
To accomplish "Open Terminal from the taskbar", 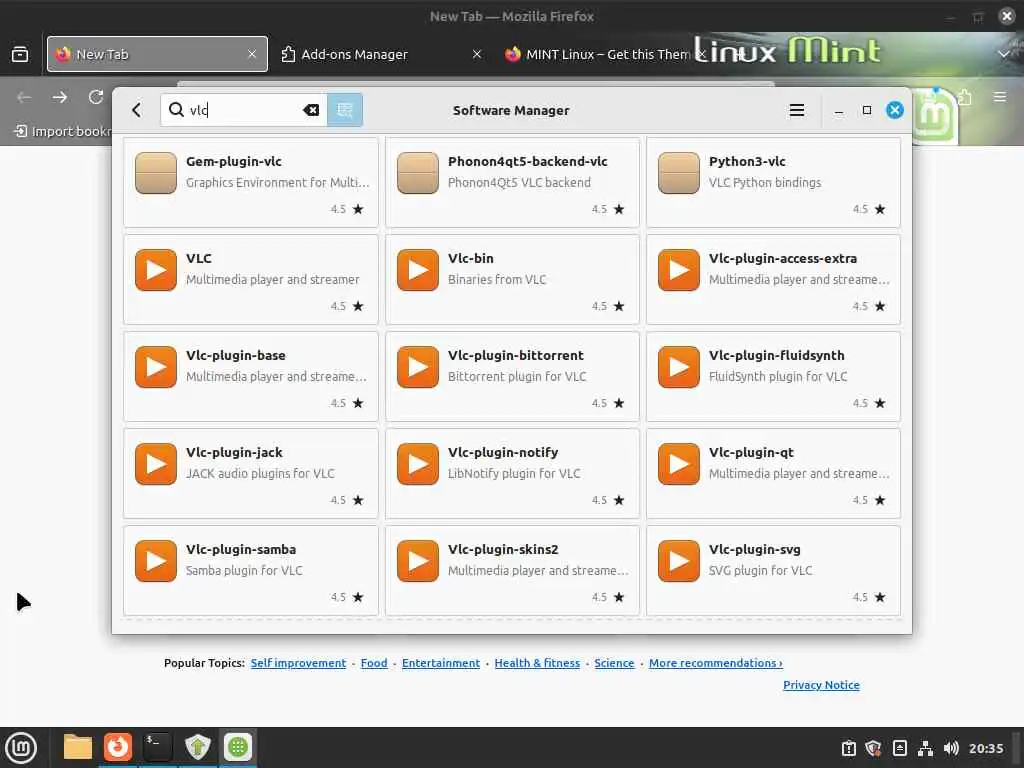I will [157, 747].
